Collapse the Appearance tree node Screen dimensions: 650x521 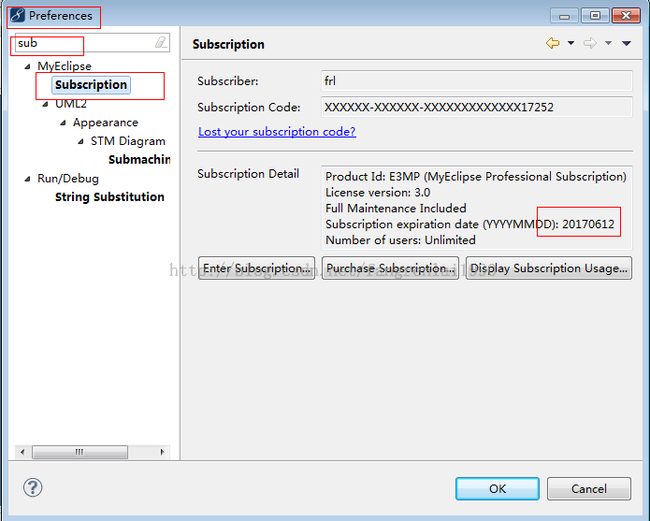click(63, 123)
